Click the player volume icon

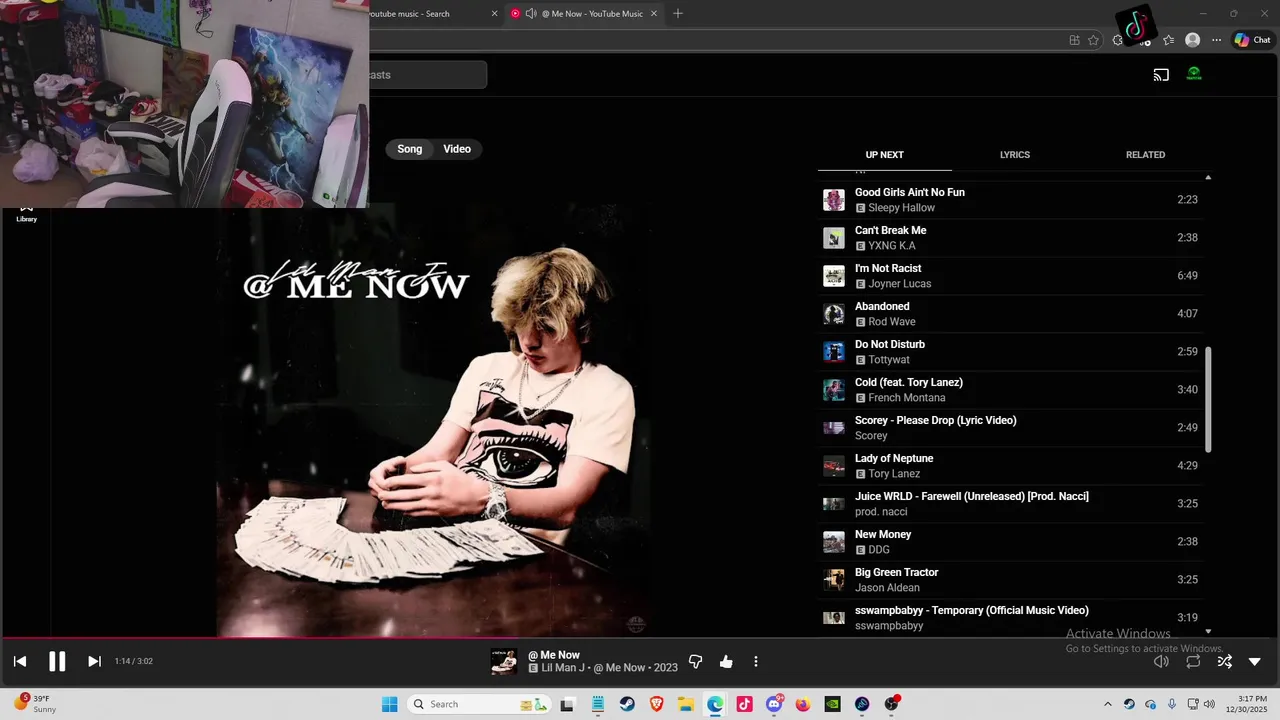[1161, 661]
